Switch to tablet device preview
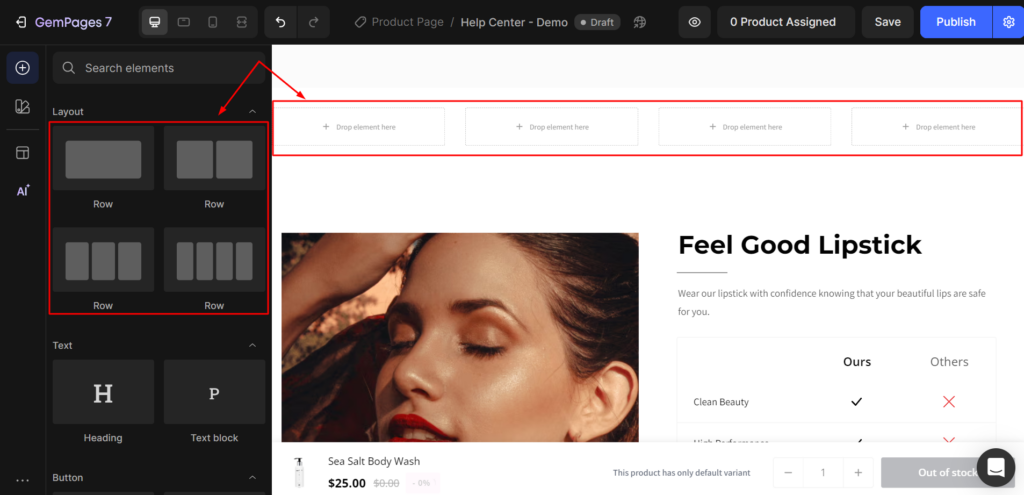1024x495 pixels. click(x=184, y=22)
